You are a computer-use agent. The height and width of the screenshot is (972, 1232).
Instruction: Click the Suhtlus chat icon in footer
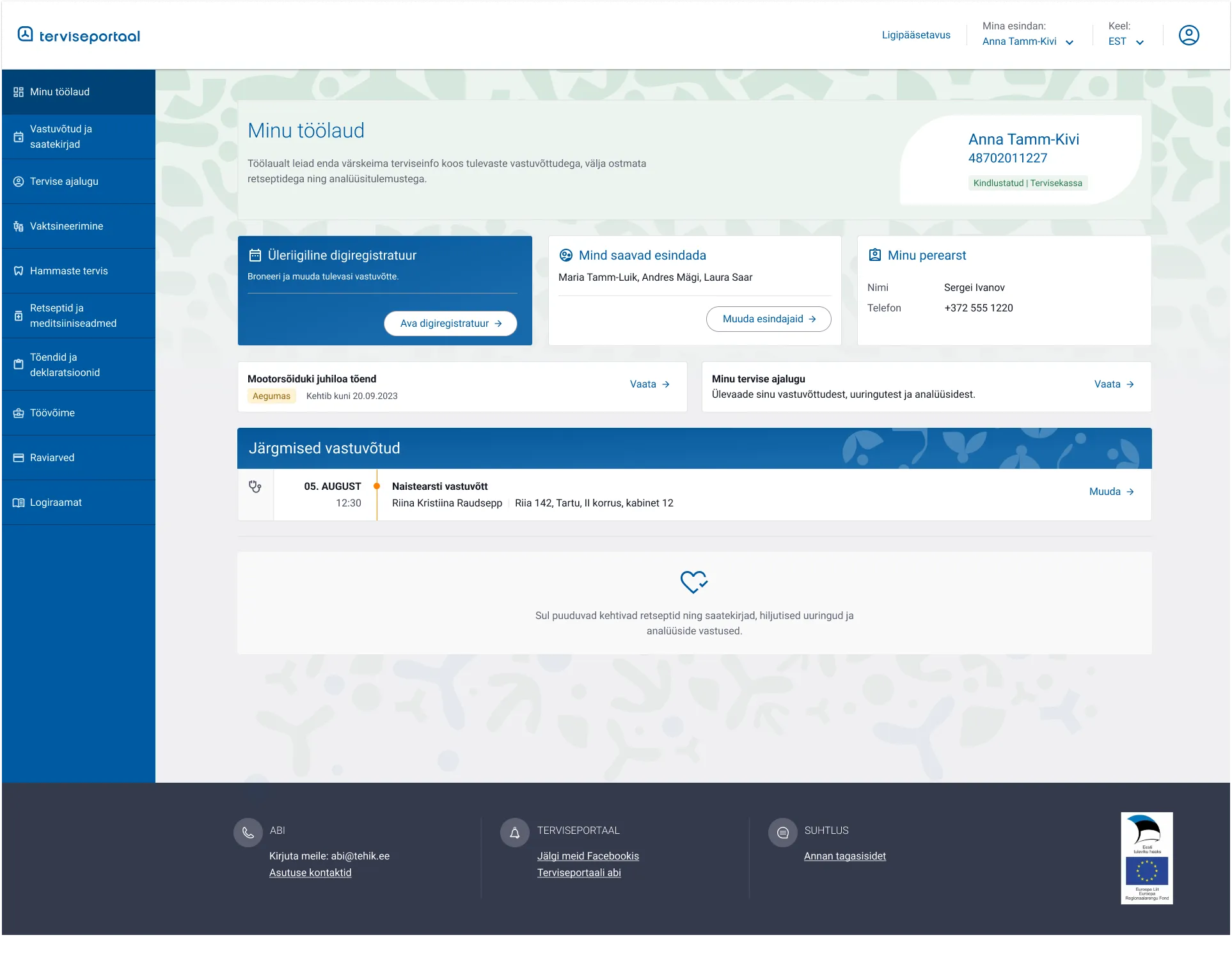[783, 833]
